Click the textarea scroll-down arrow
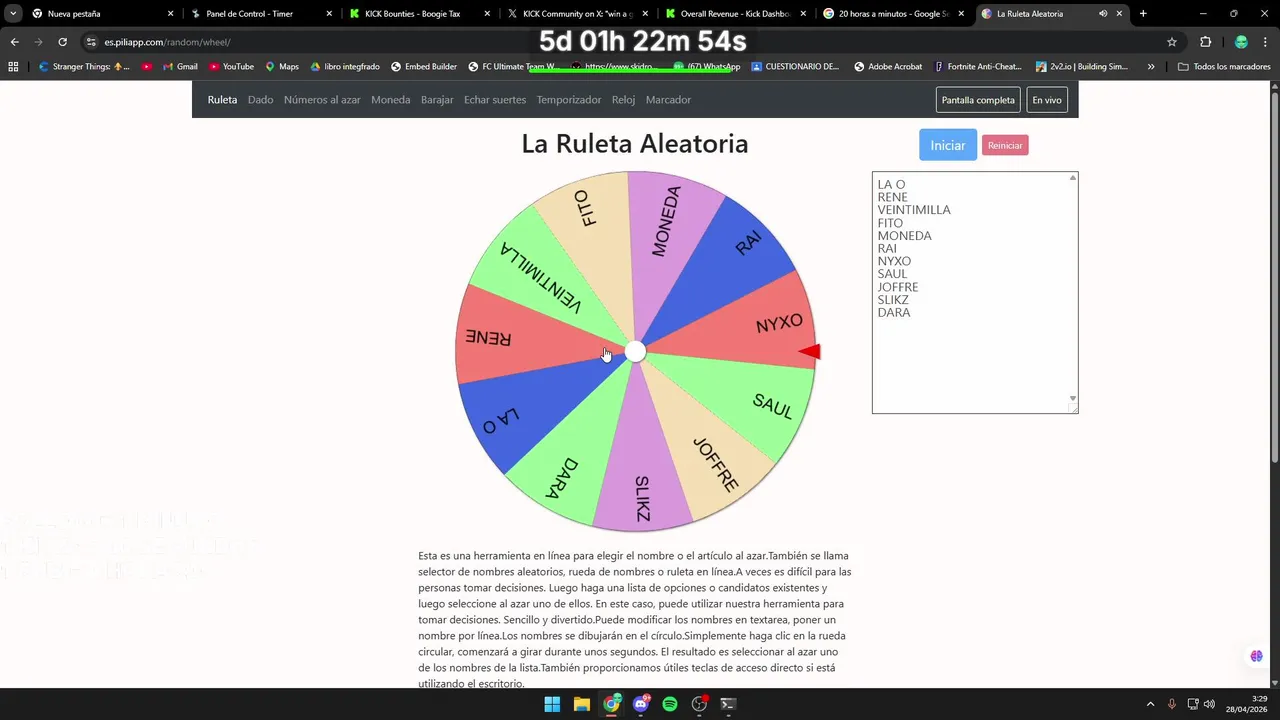This screenshot has width=1280, height=720. (1073, 398)
